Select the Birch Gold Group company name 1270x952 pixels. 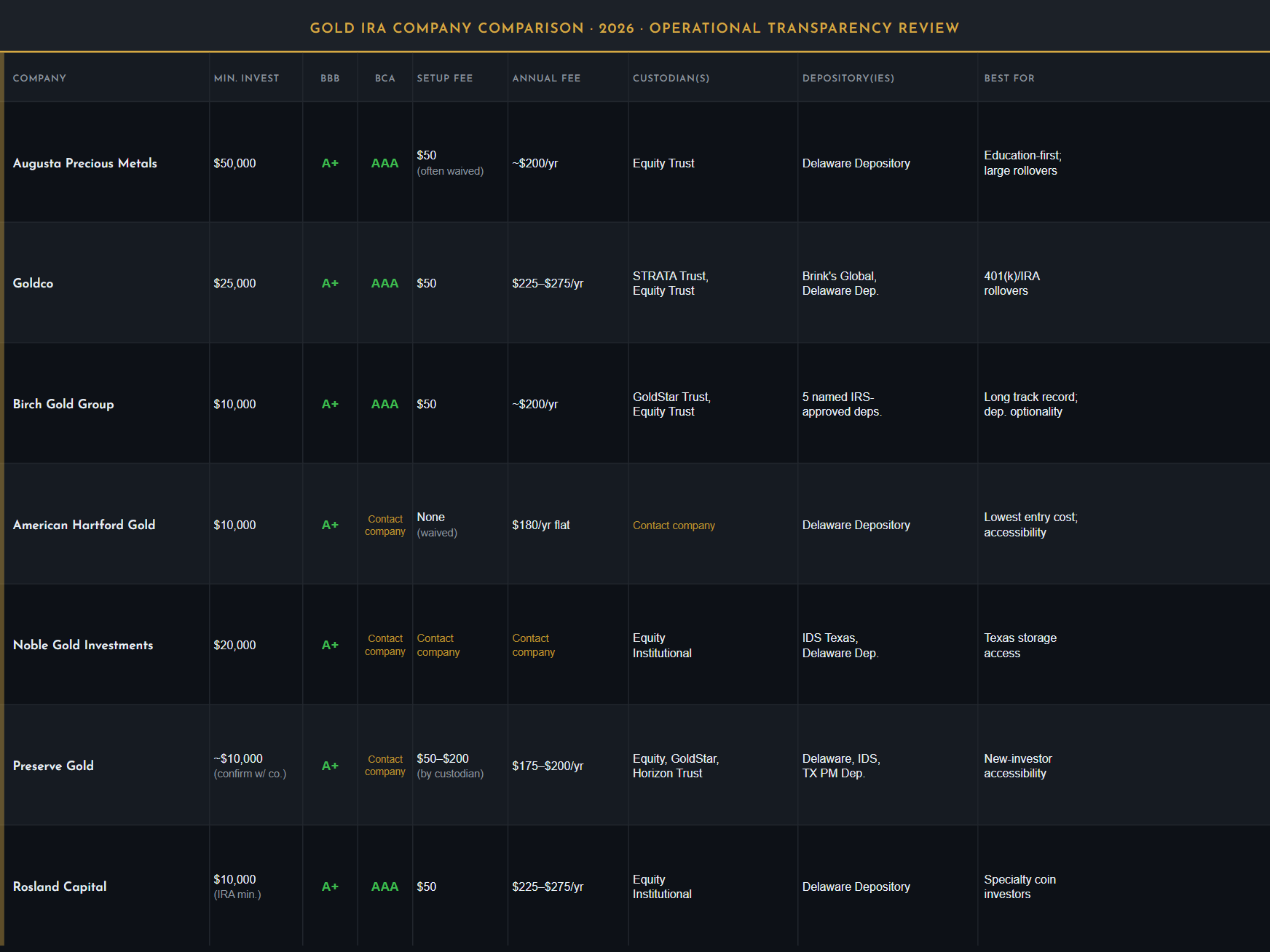(x=63, y=404)
